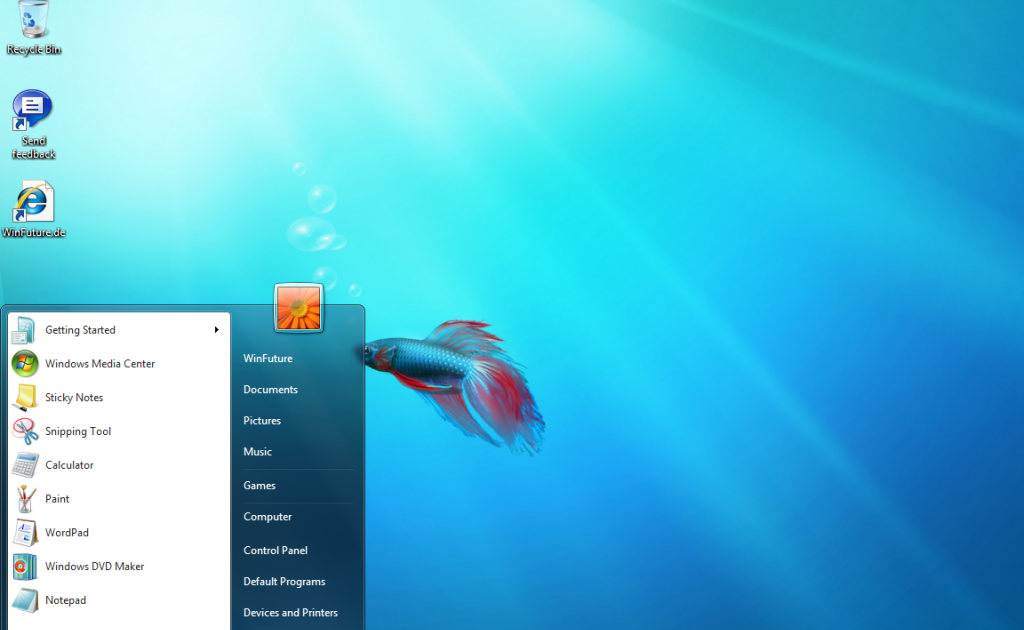The width and height of the screenshot is (1024, 630).
Task: Open Windows DVD Maker
Action: [95, 566]
